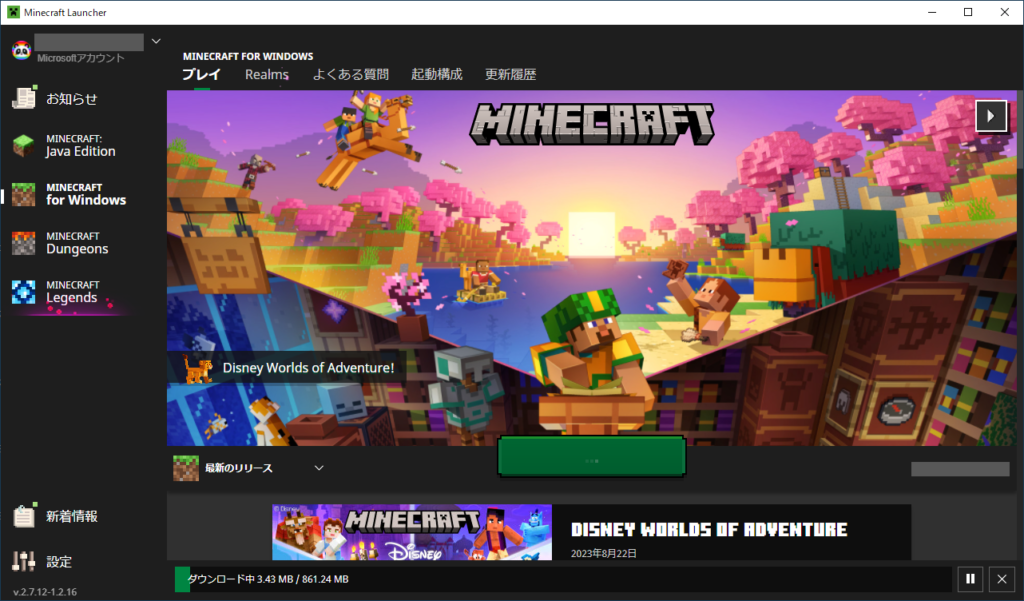The image size is (1024, 601).
Task: Open the 更新履歴 tab
Action: 510,74
